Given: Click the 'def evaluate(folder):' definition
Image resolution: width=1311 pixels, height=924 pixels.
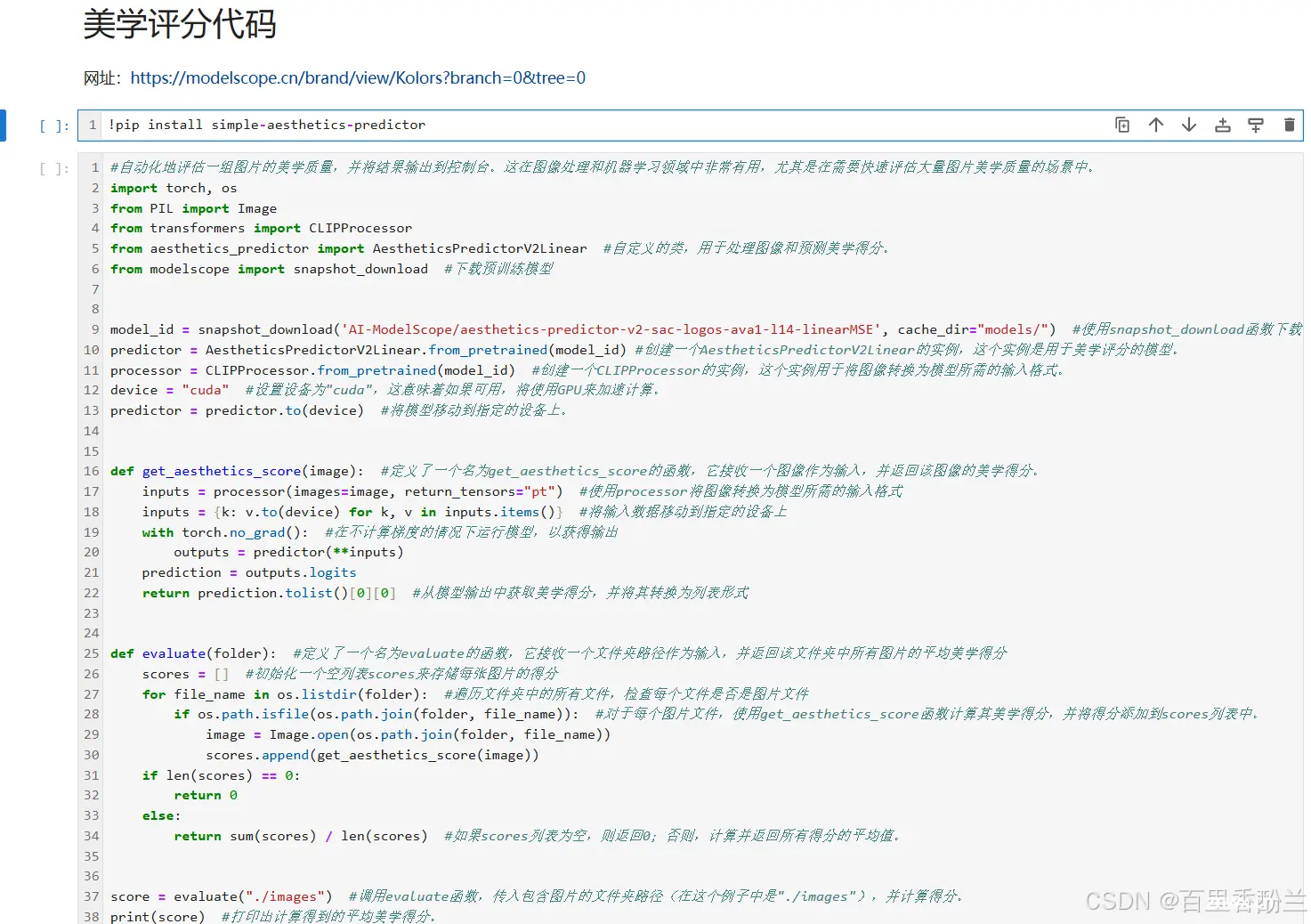Looking at the screenshot, I should (193, 653).
